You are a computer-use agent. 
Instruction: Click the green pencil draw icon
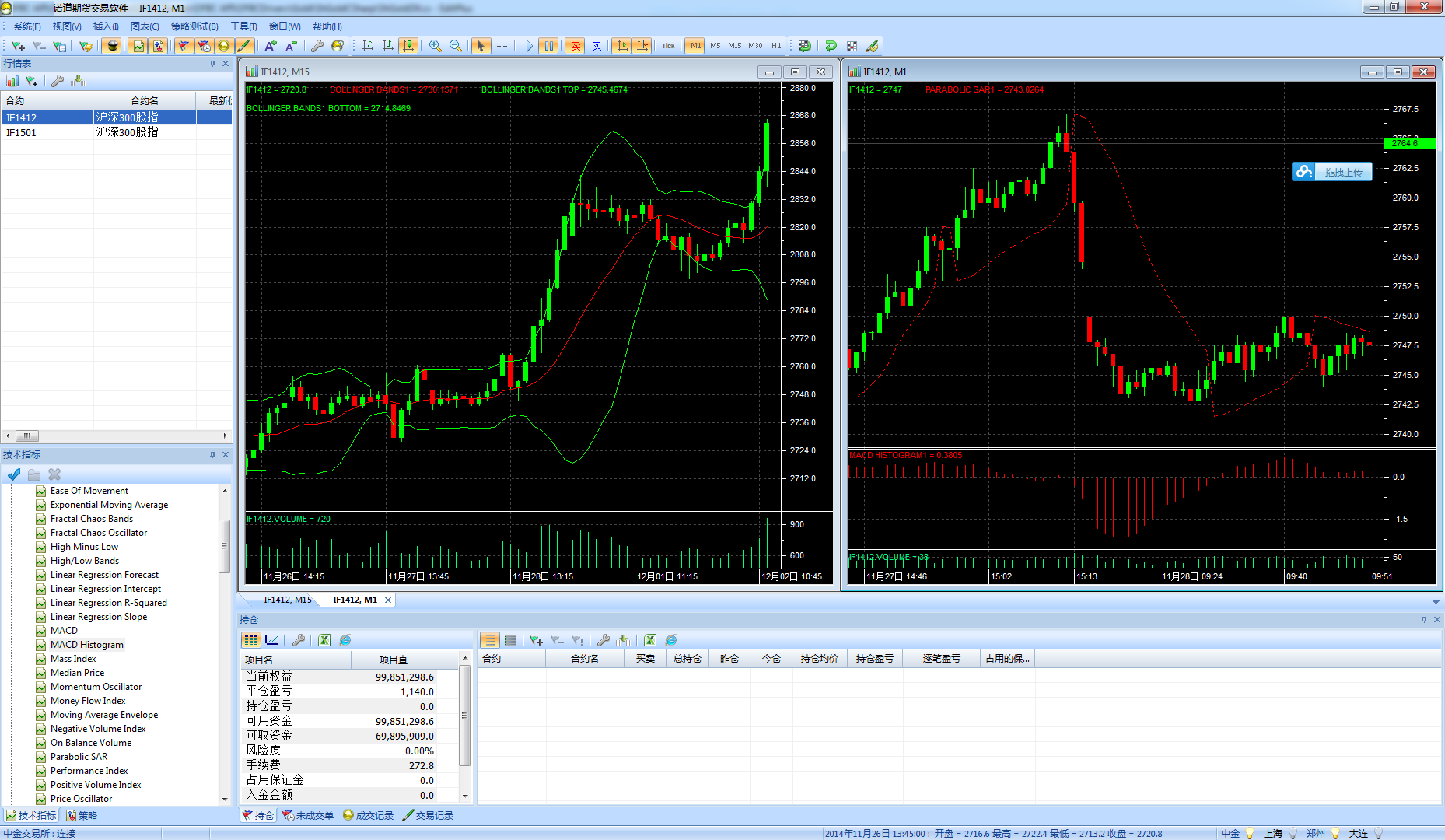(x=243, y=46)
